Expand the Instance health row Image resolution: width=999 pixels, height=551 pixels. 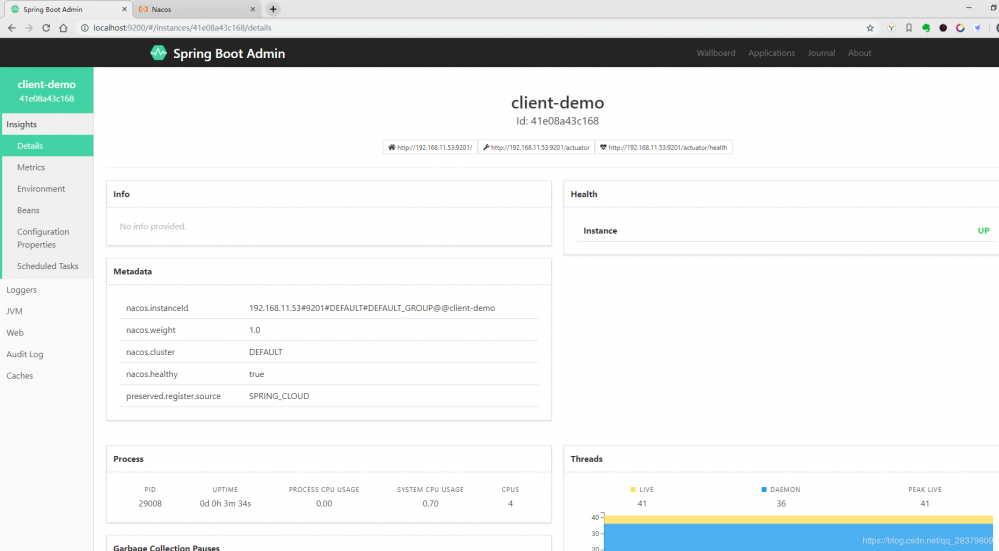786,231
